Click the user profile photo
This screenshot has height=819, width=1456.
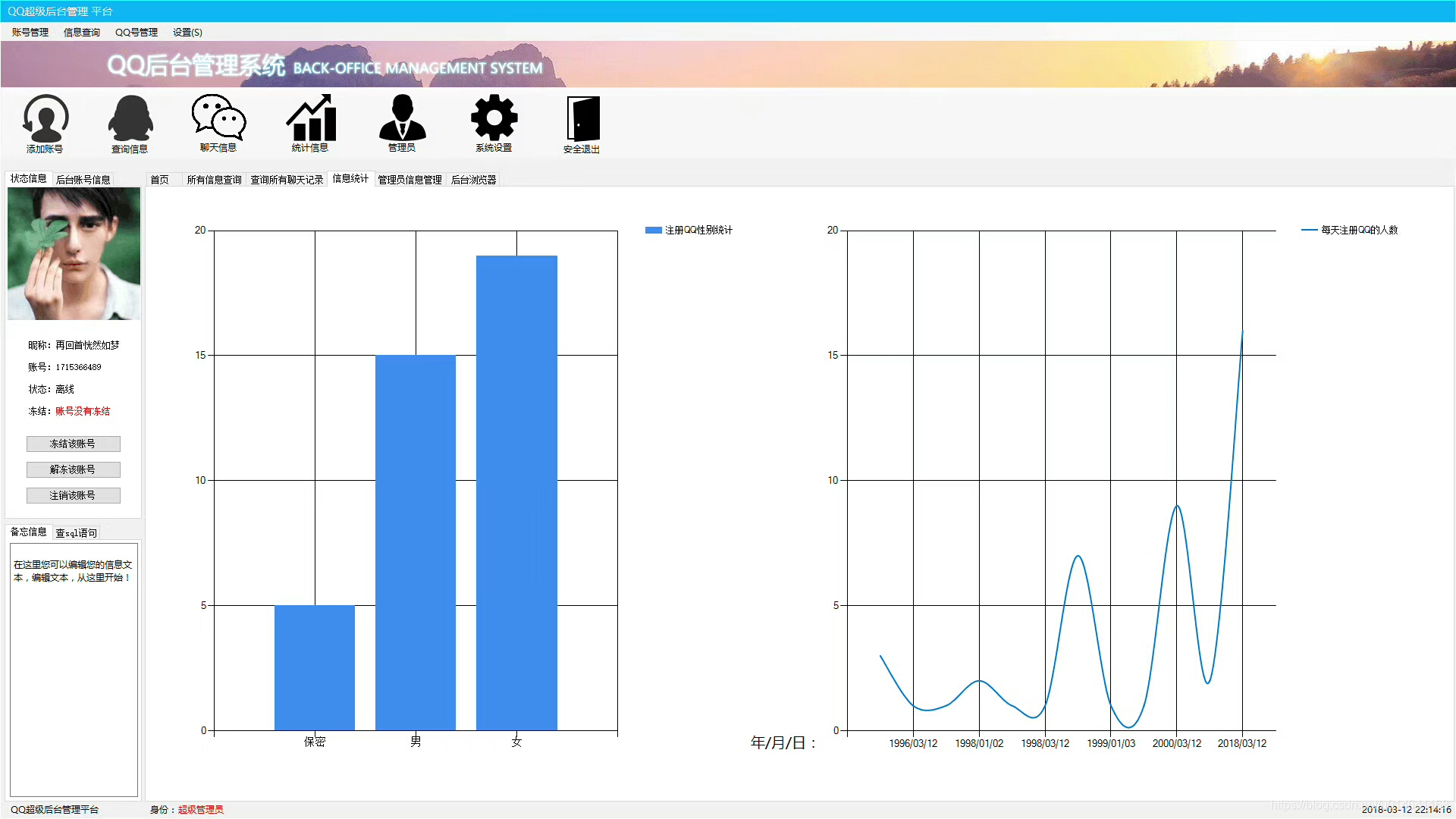coord(74,253)
